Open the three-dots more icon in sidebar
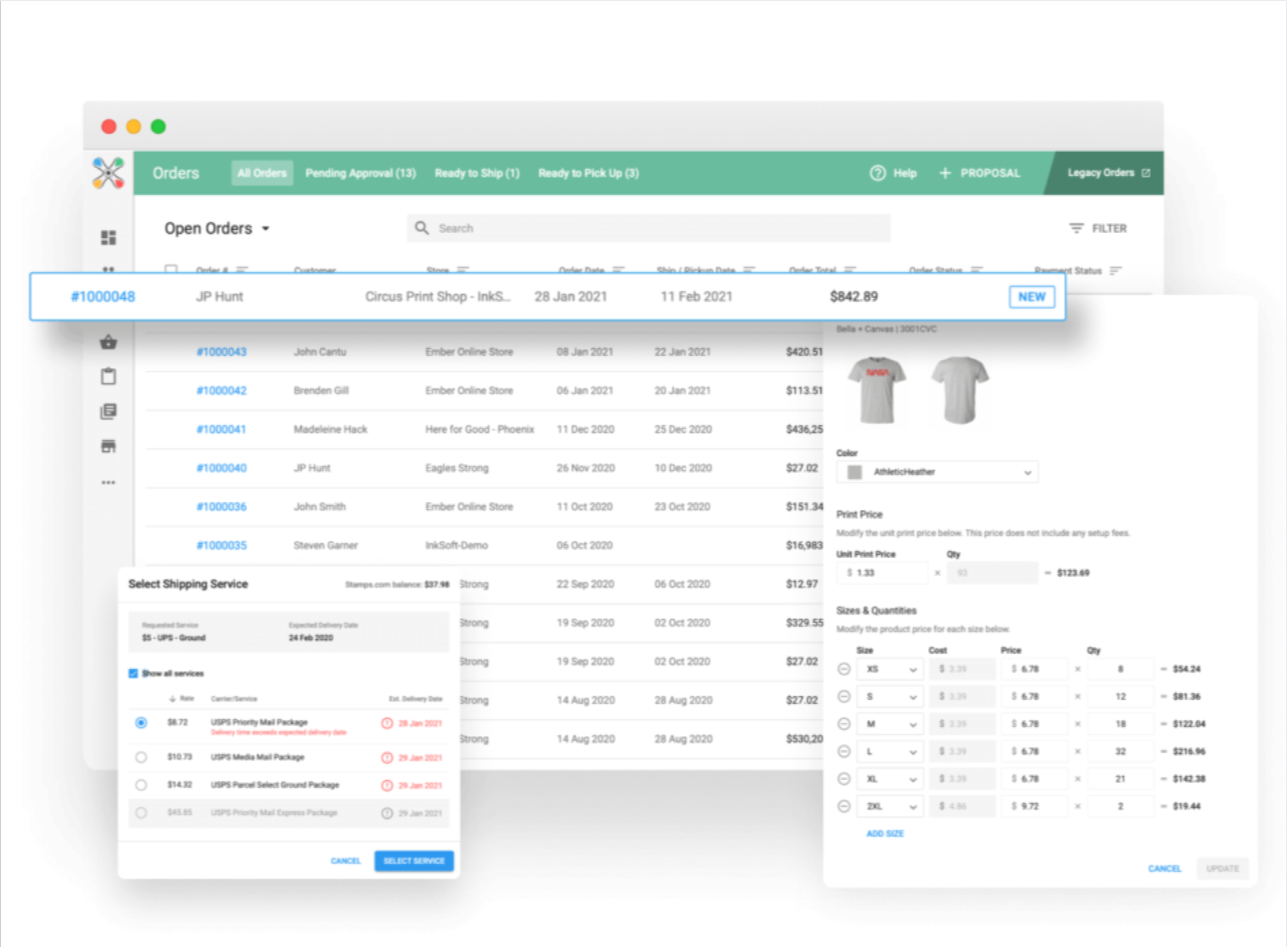 pos(108,482)
